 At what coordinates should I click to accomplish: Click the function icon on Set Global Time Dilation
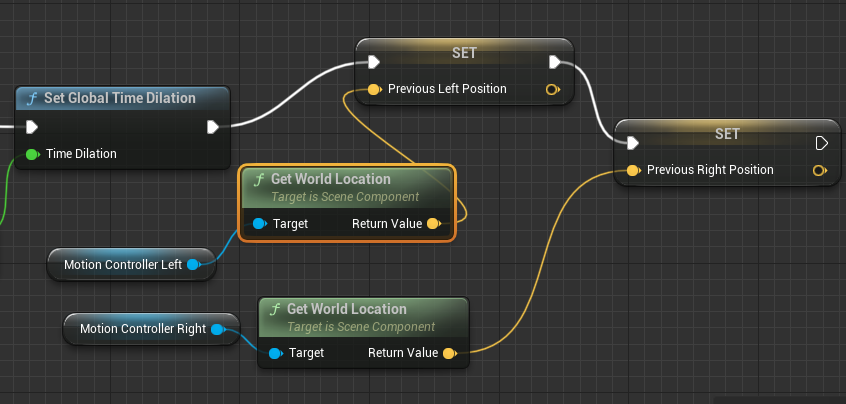pyautogui.click(x=32, y=99)
